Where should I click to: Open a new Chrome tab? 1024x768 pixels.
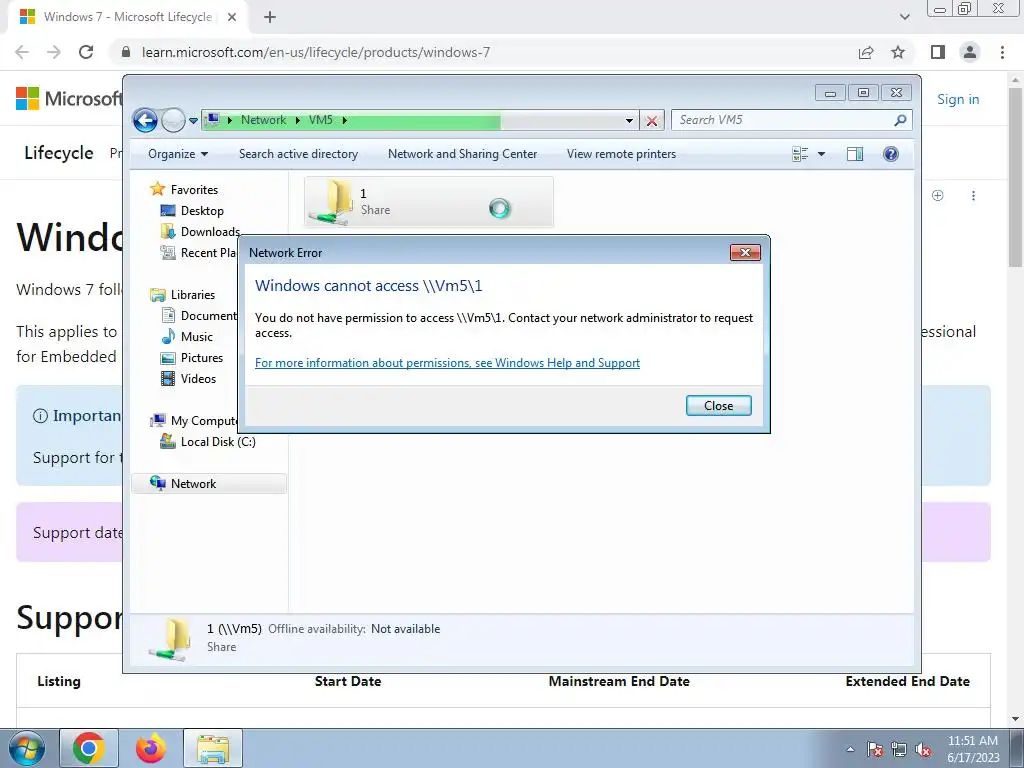270,17
